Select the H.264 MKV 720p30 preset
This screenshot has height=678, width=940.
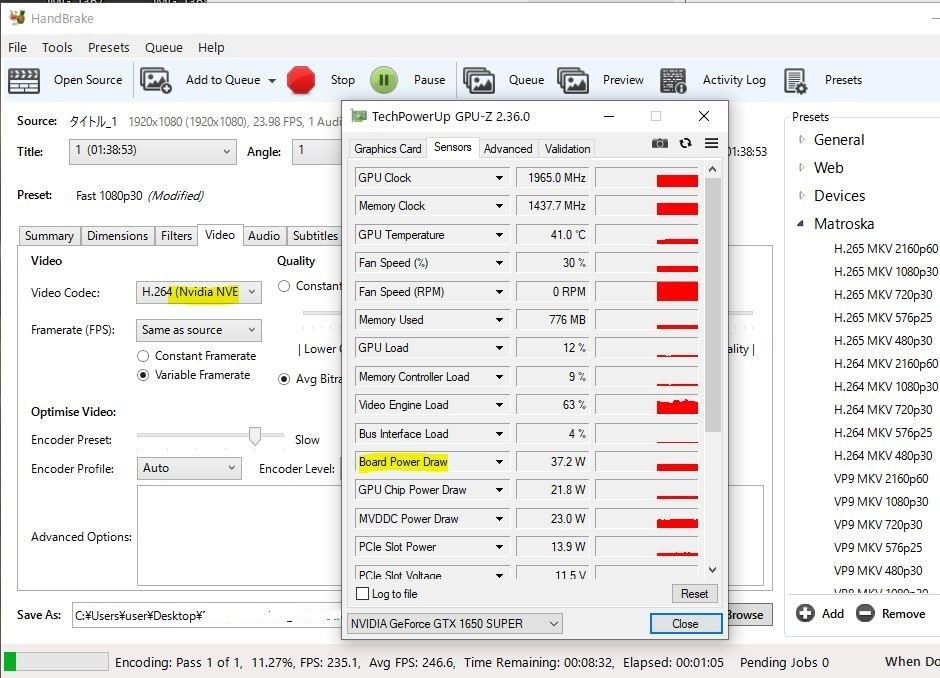[x=882, y=410]
